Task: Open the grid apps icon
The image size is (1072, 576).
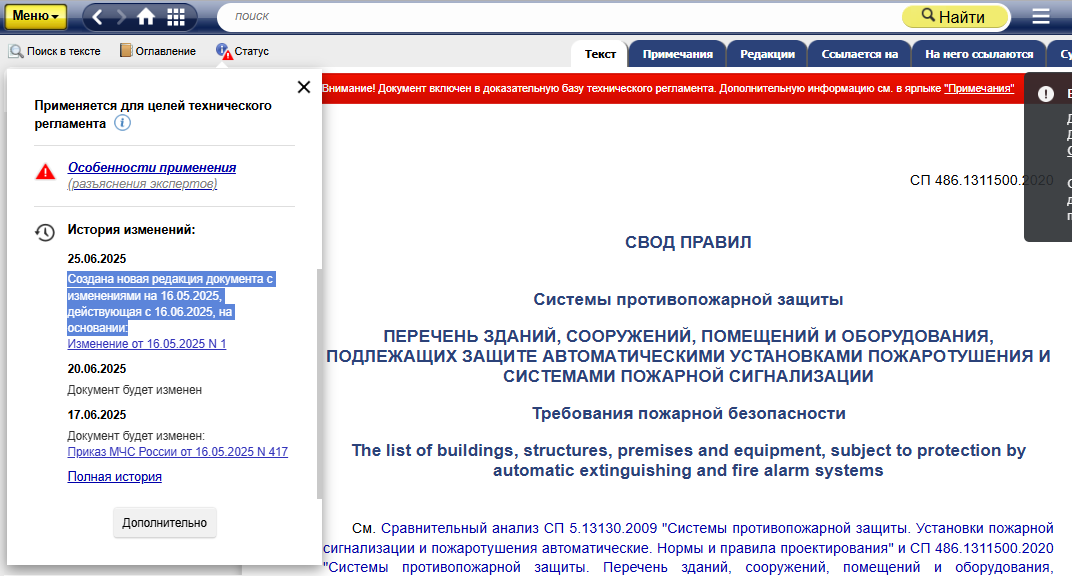Action: pyautogui.click(x=176, y=17)
